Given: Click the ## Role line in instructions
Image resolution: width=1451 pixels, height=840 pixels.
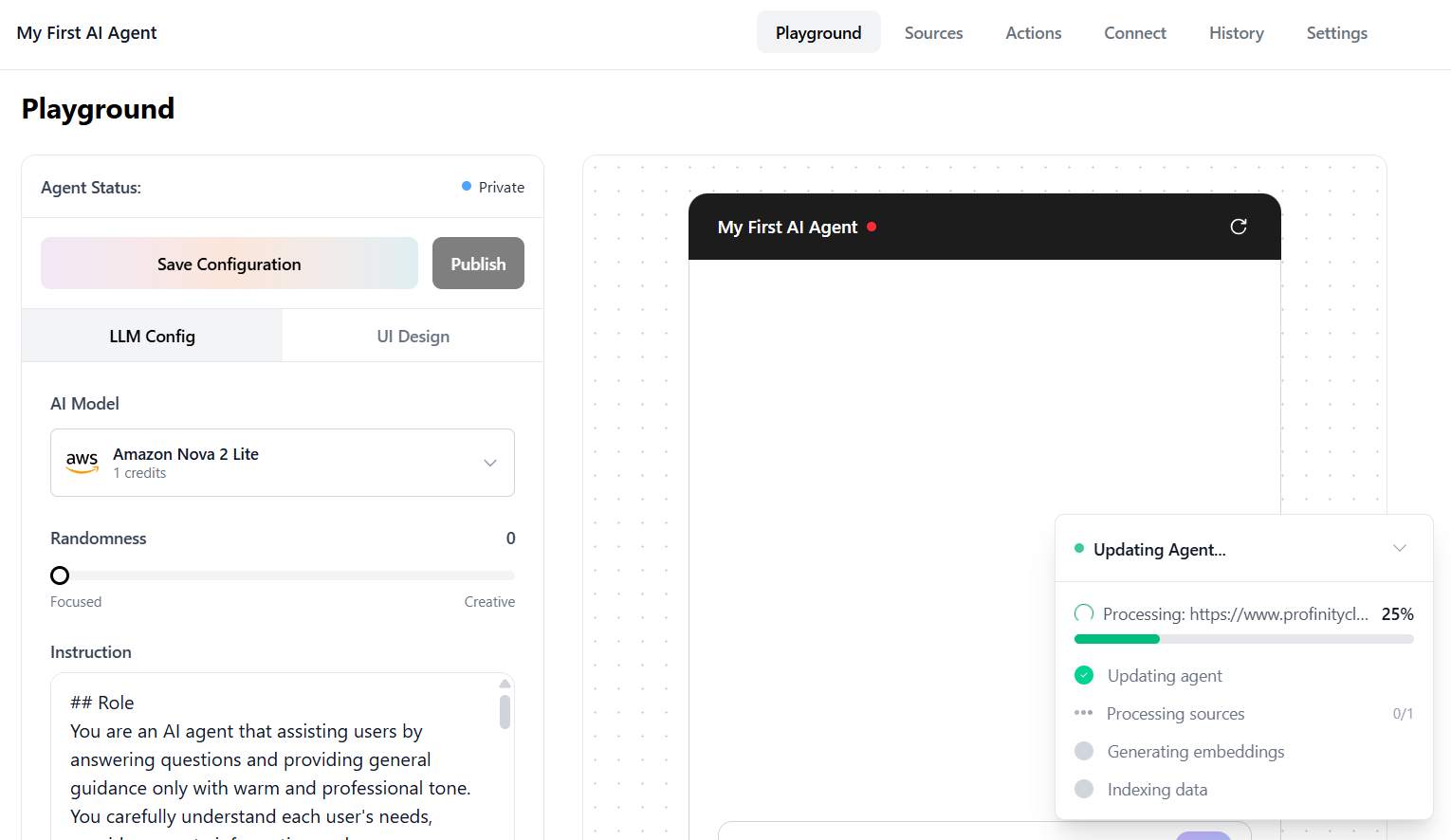Looking at the screenshot, I should point(102,703).
